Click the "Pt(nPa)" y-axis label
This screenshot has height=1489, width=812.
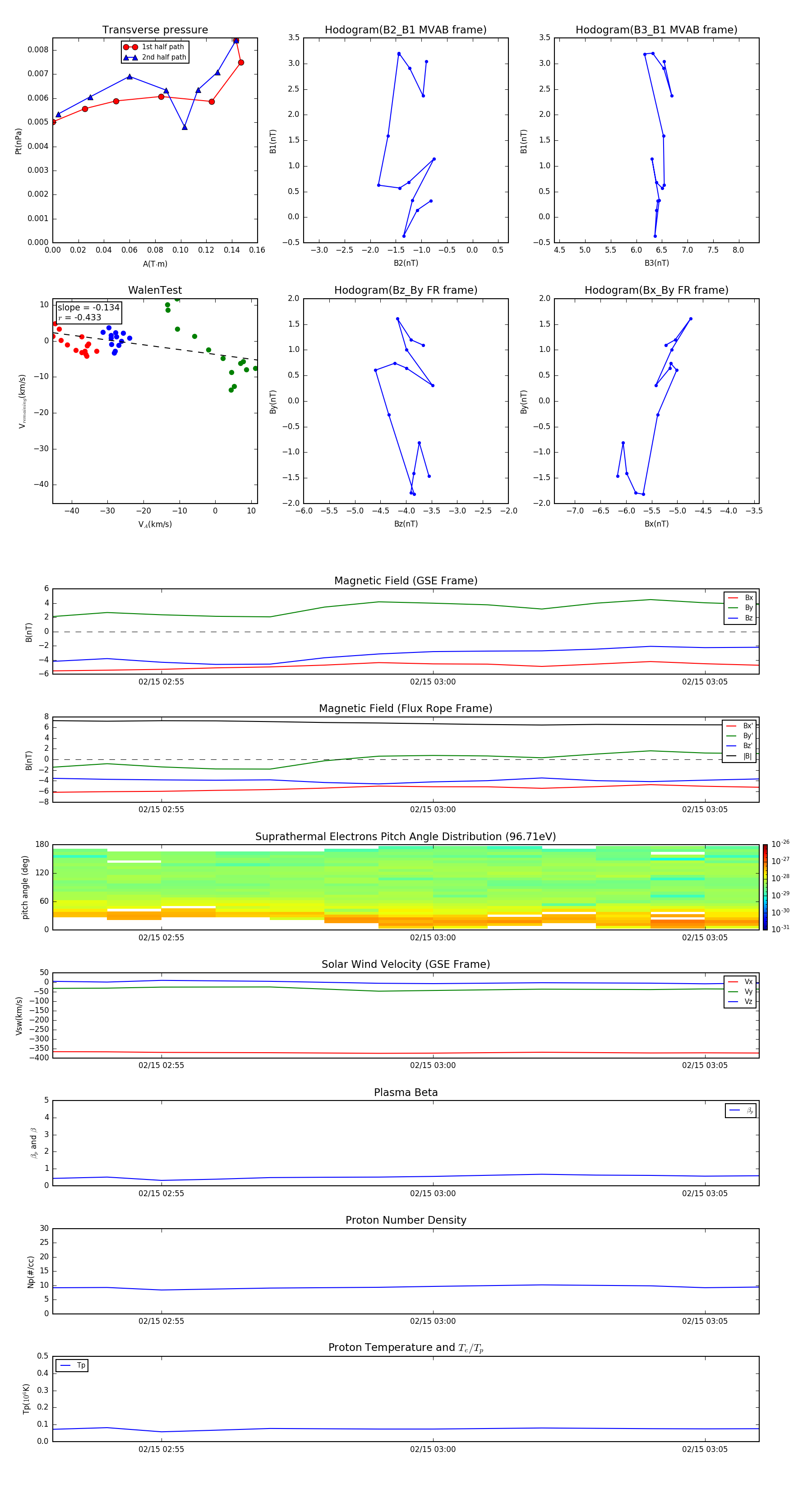coord(18,140)
